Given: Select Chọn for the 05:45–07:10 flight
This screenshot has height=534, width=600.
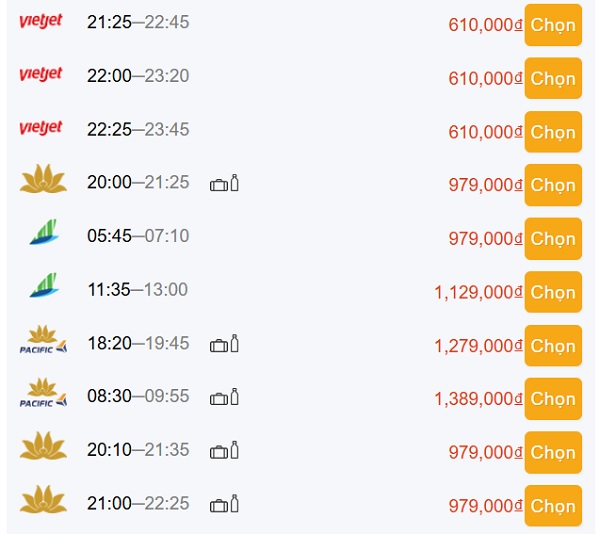Looking at the screenshot, I should tap(553, 239).
